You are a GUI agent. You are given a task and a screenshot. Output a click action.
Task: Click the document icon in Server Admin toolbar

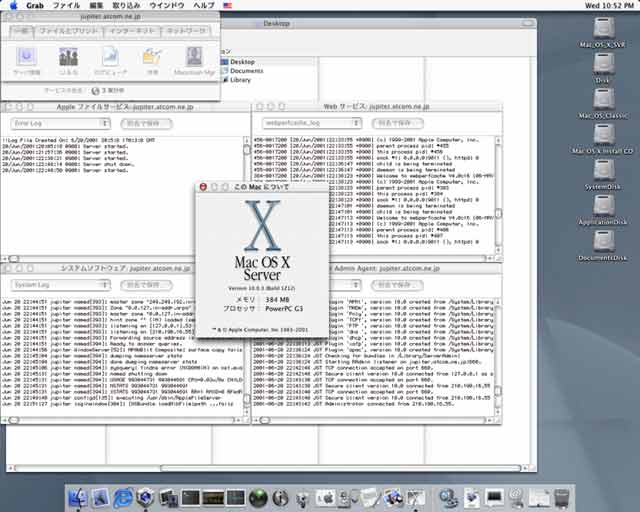(x=110, y=56)
